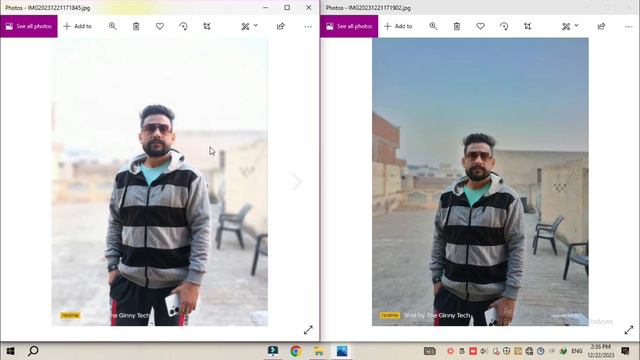The height and width of the screenshot is (360, 640).
Task: Open Edit & Create icon in right window
Action: click(566, 26)
